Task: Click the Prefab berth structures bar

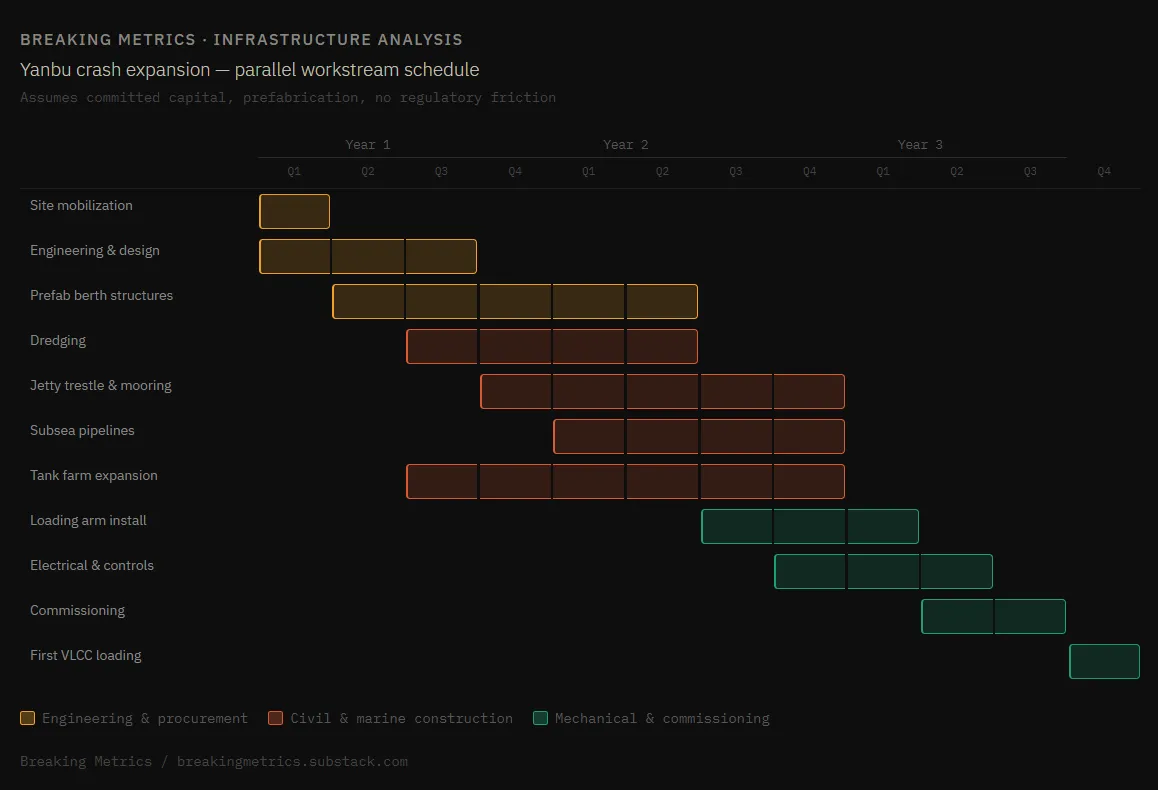Action: click(515, 301)
